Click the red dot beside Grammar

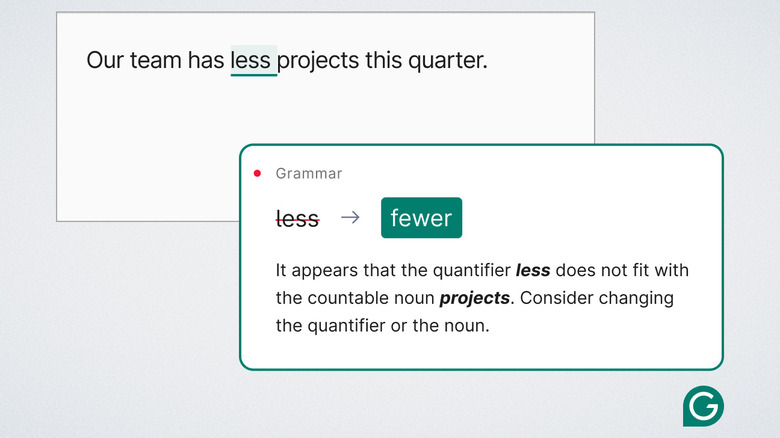(257, 174)
